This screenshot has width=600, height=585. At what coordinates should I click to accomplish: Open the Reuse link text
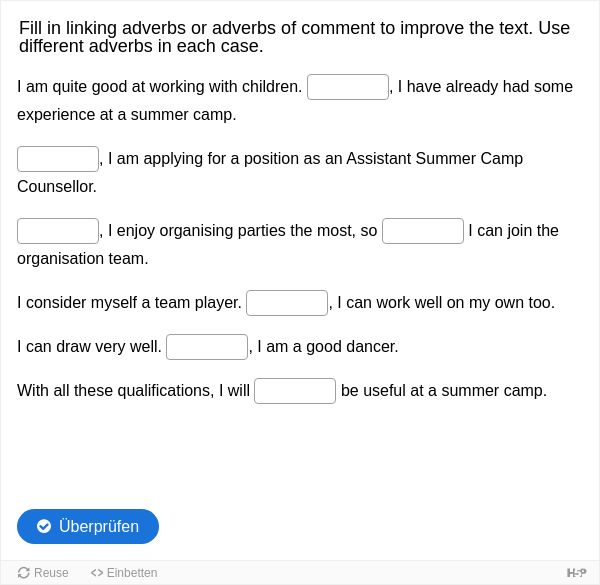[x=51, y=573]
